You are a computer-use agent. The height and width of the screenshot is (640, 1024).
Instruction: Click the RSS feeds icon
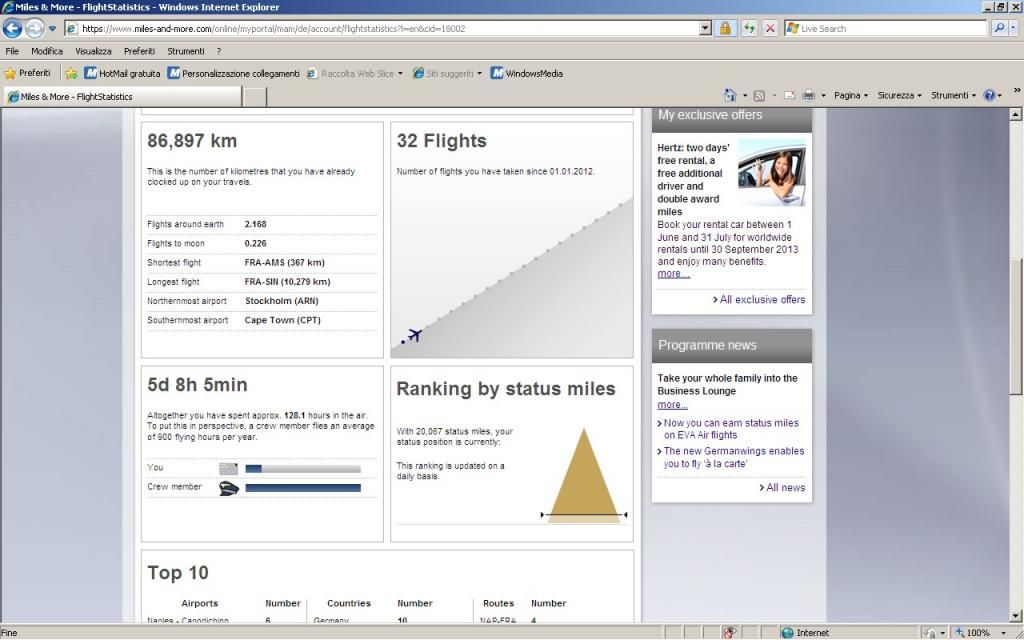[x=759, y=95]
